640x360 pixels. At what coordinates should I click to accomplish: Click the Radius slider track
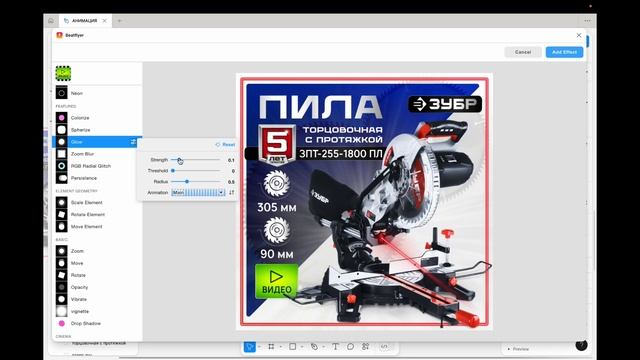click(196, 181)
